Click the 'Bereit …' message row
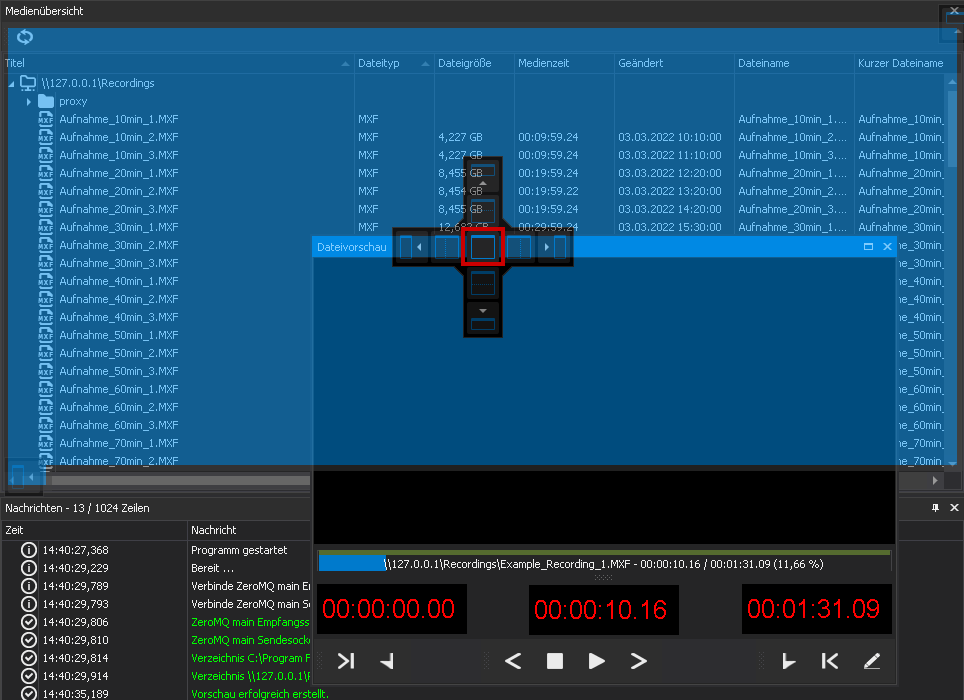964x700 pixels. [212, 568]
